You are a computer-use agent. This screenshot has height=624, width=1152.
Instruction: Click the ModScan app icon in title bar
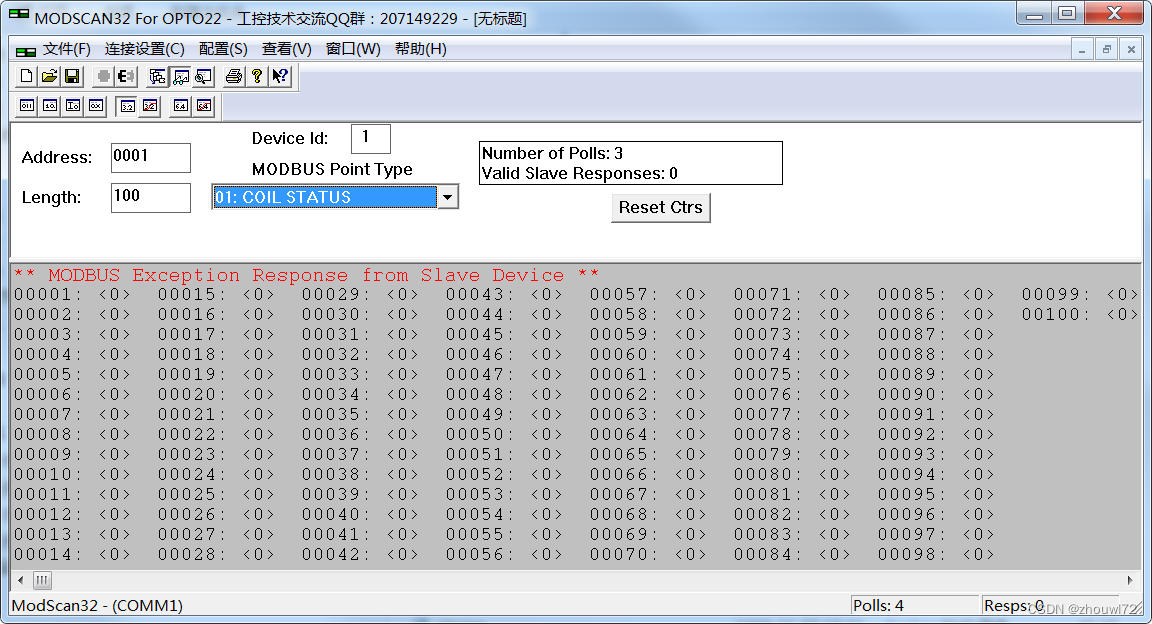pyautogui.click(x=18, y=15)
